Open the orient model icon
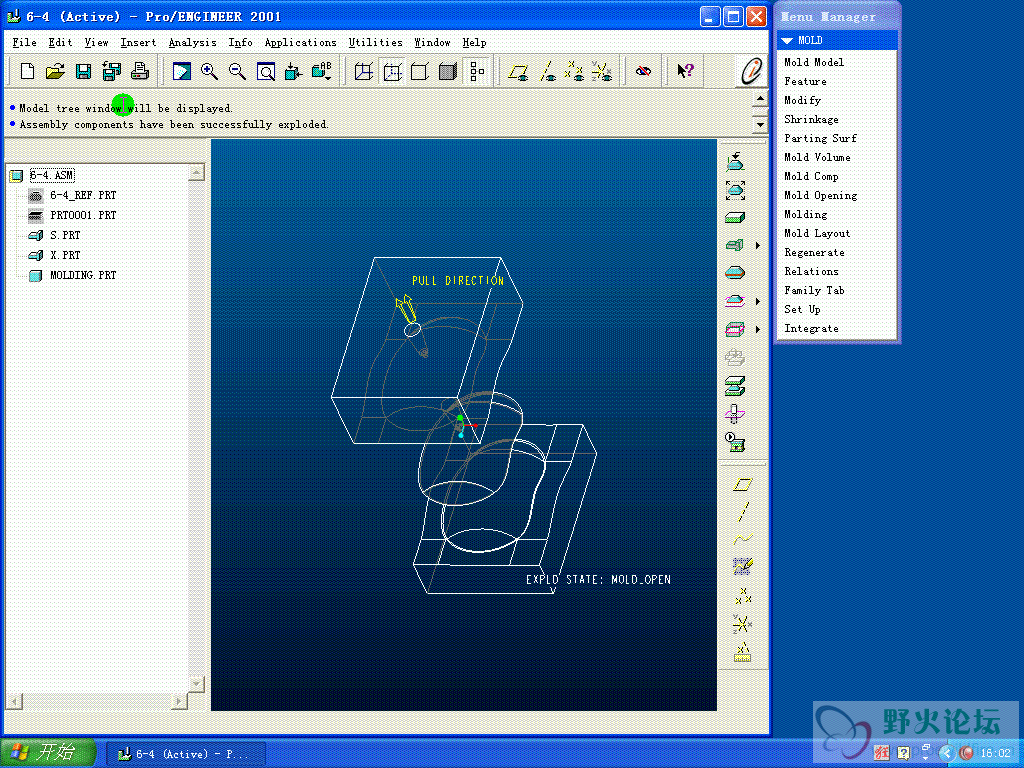This screenshot has height=768, width=1024. tap(293, 71)
